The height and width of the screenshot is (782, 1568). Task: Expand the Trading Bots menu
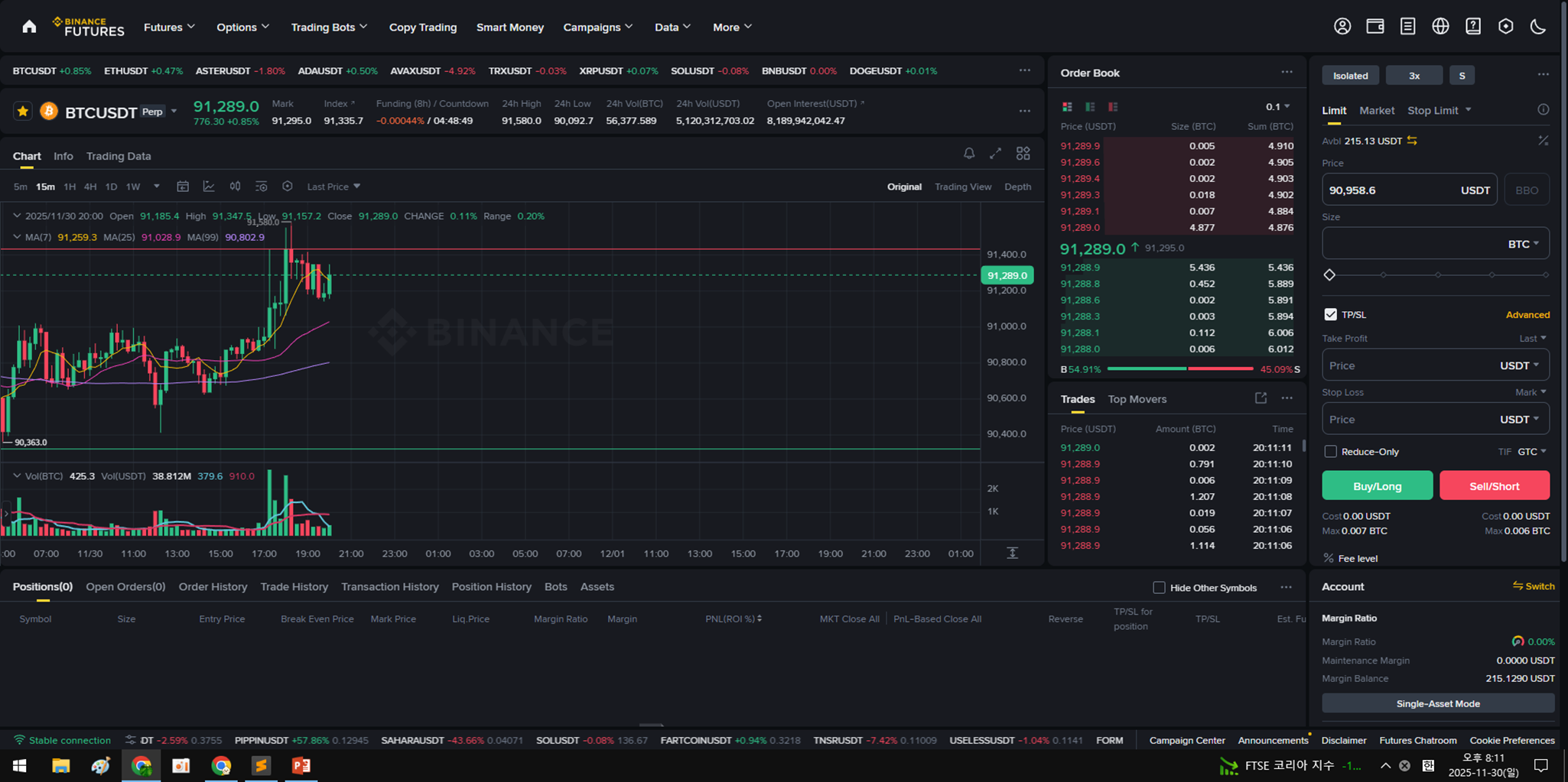(x=329, y=27)
